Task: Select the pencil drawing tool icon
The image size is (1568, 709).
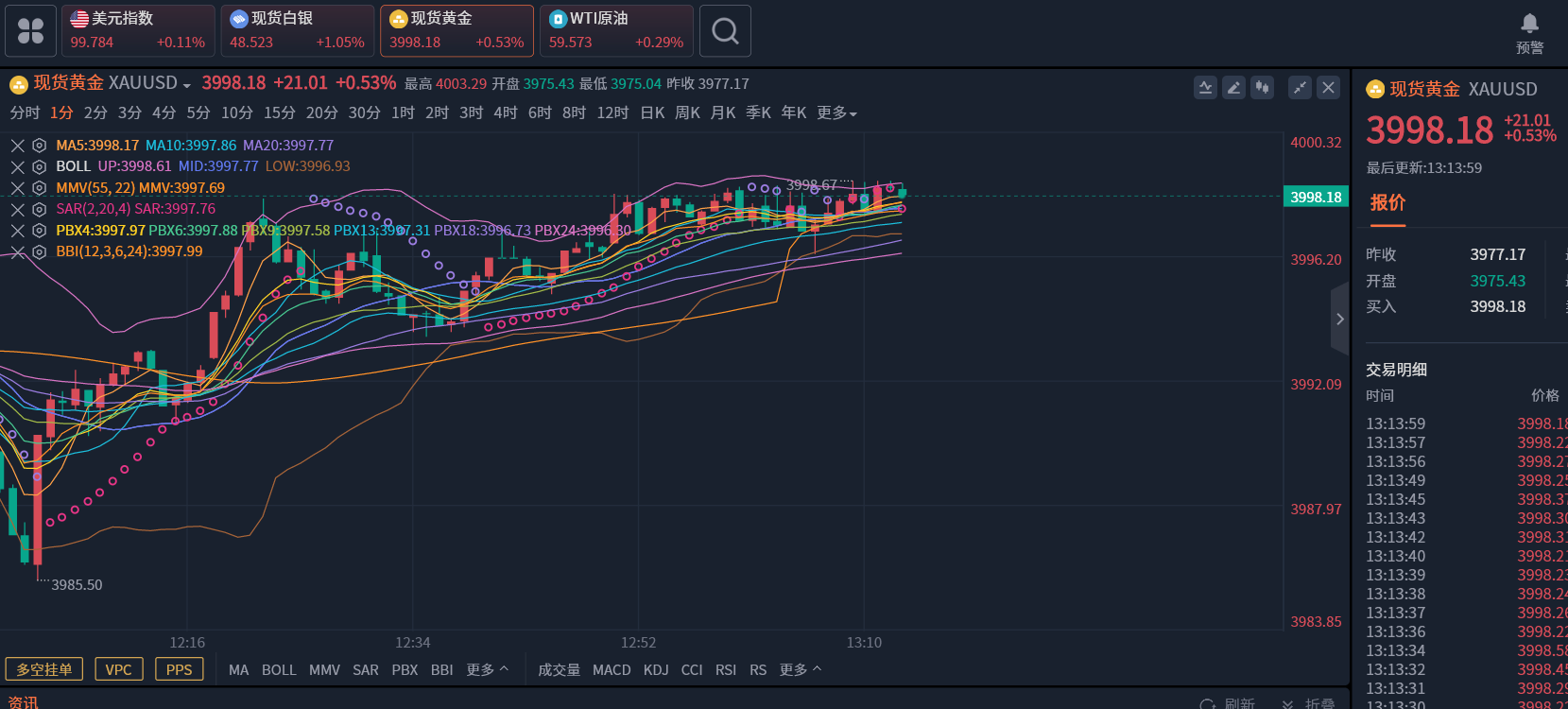Action: (x=1233, y=88)
